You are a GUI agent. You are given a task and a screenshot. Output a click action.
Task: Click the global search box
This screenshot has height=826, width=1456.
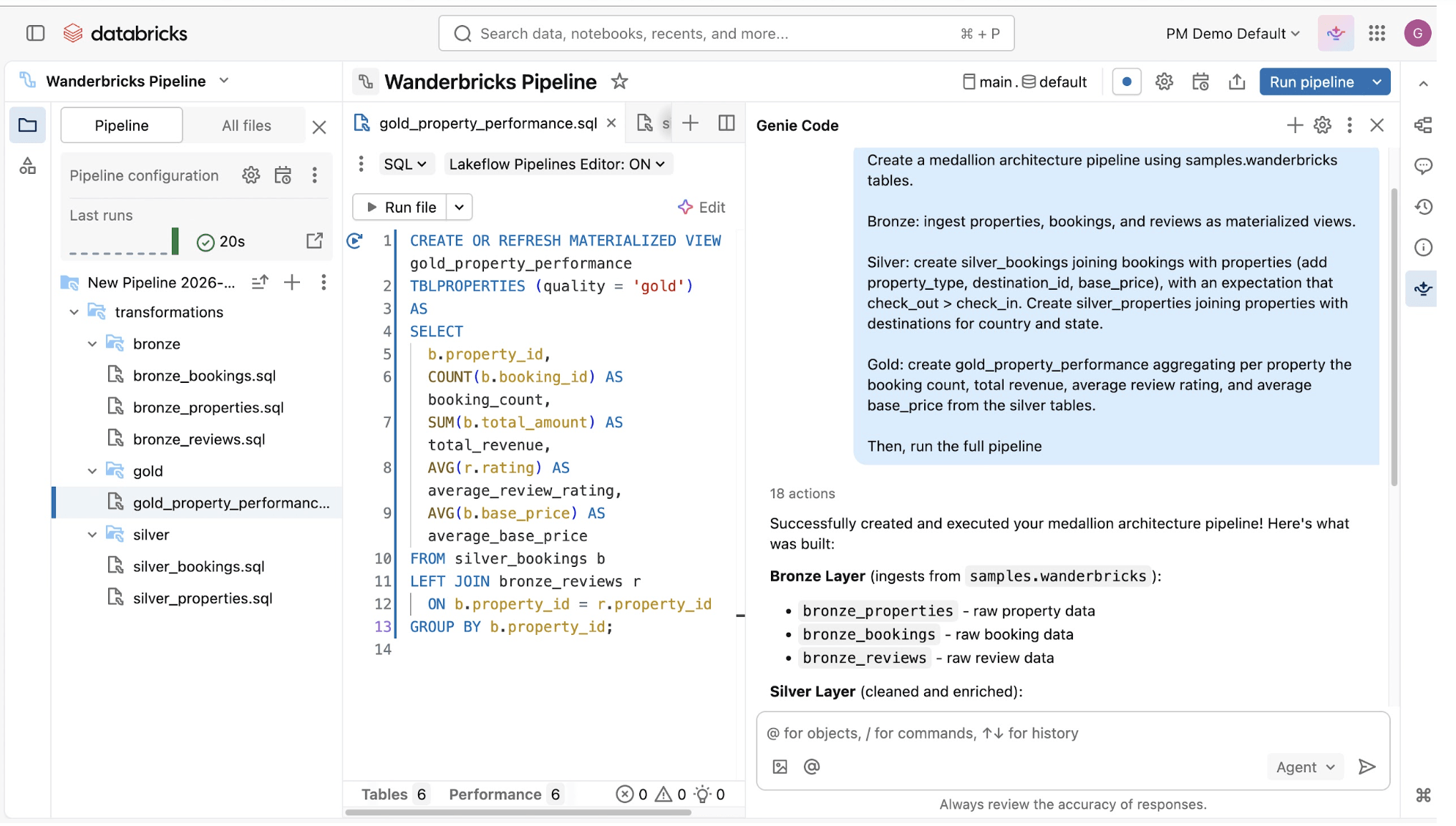(726, 34)
